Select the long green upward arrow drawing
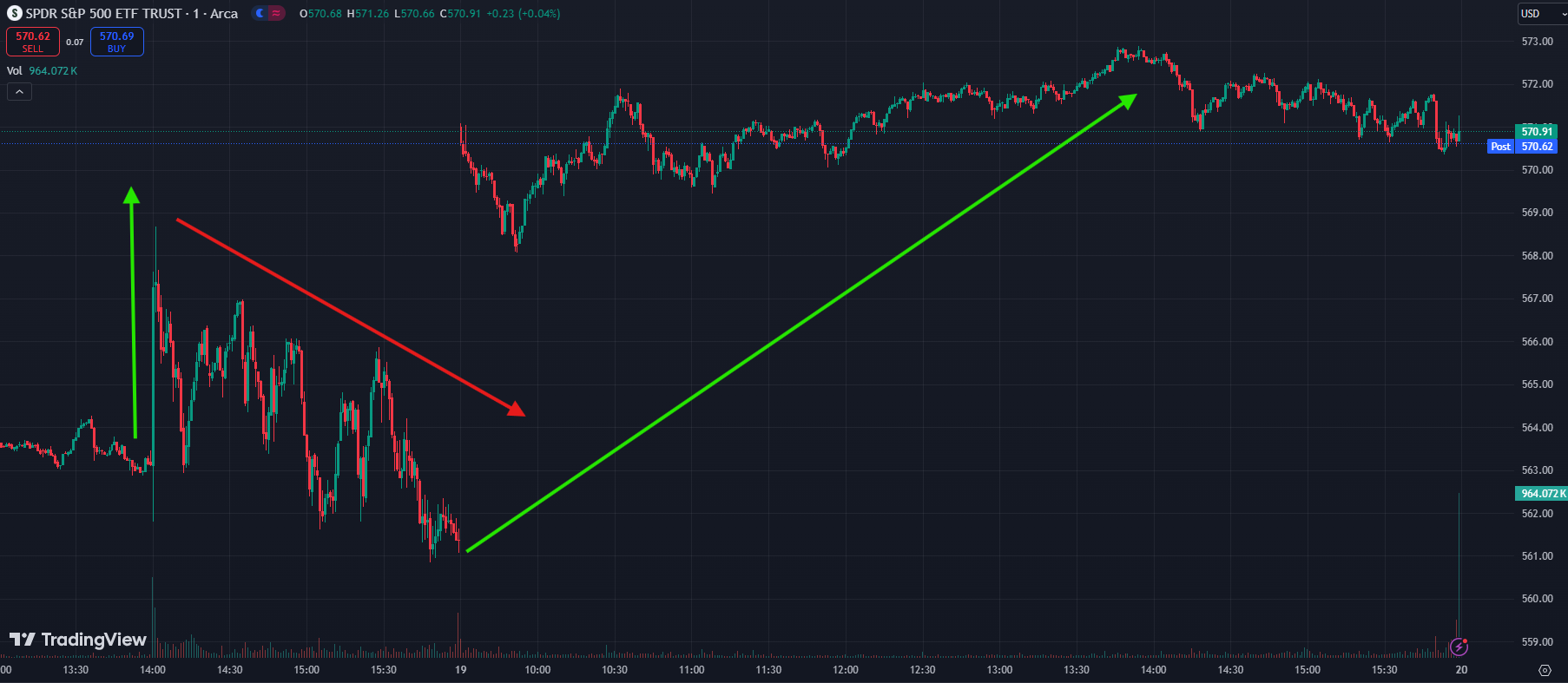This screenshot has height=683, width=1568. click(x=799, y=325)
